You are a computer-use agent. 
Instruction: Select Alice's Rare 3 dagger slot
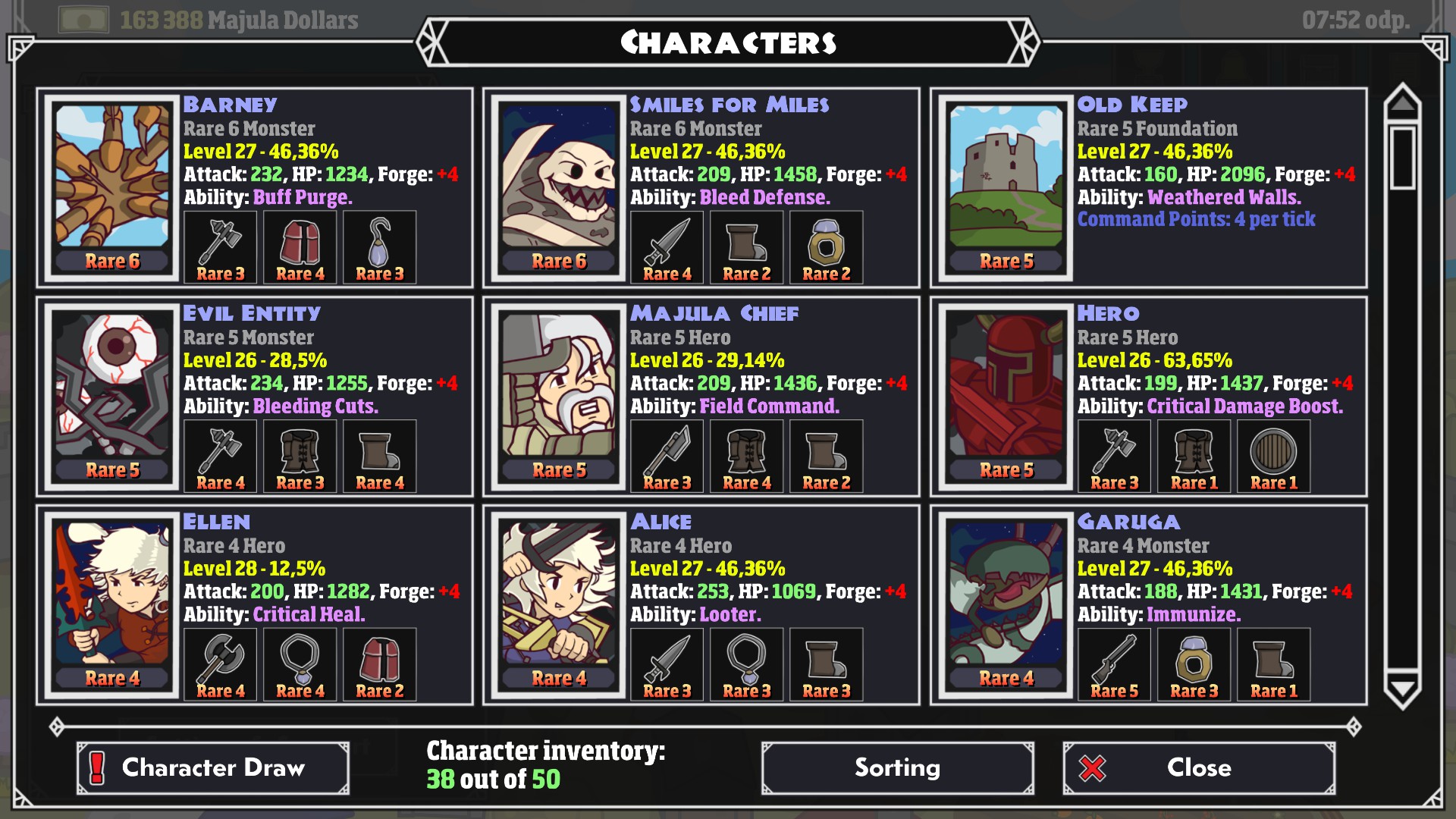(667, 664)
